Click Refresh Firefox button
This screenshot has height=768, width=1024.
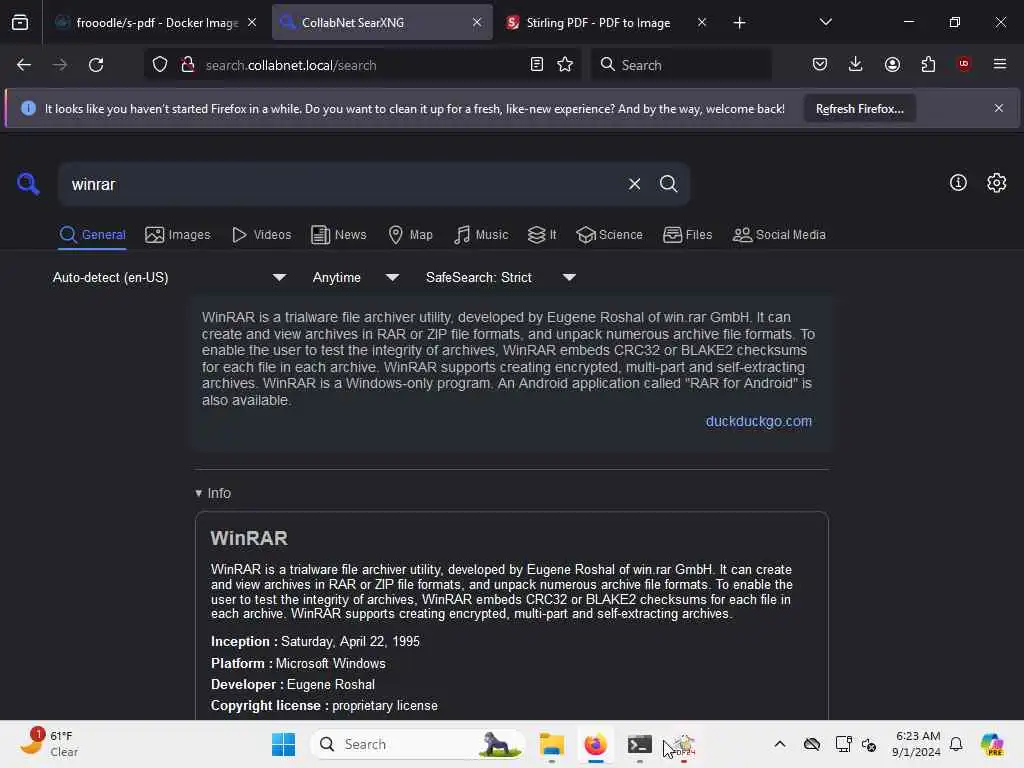point(859,109)
